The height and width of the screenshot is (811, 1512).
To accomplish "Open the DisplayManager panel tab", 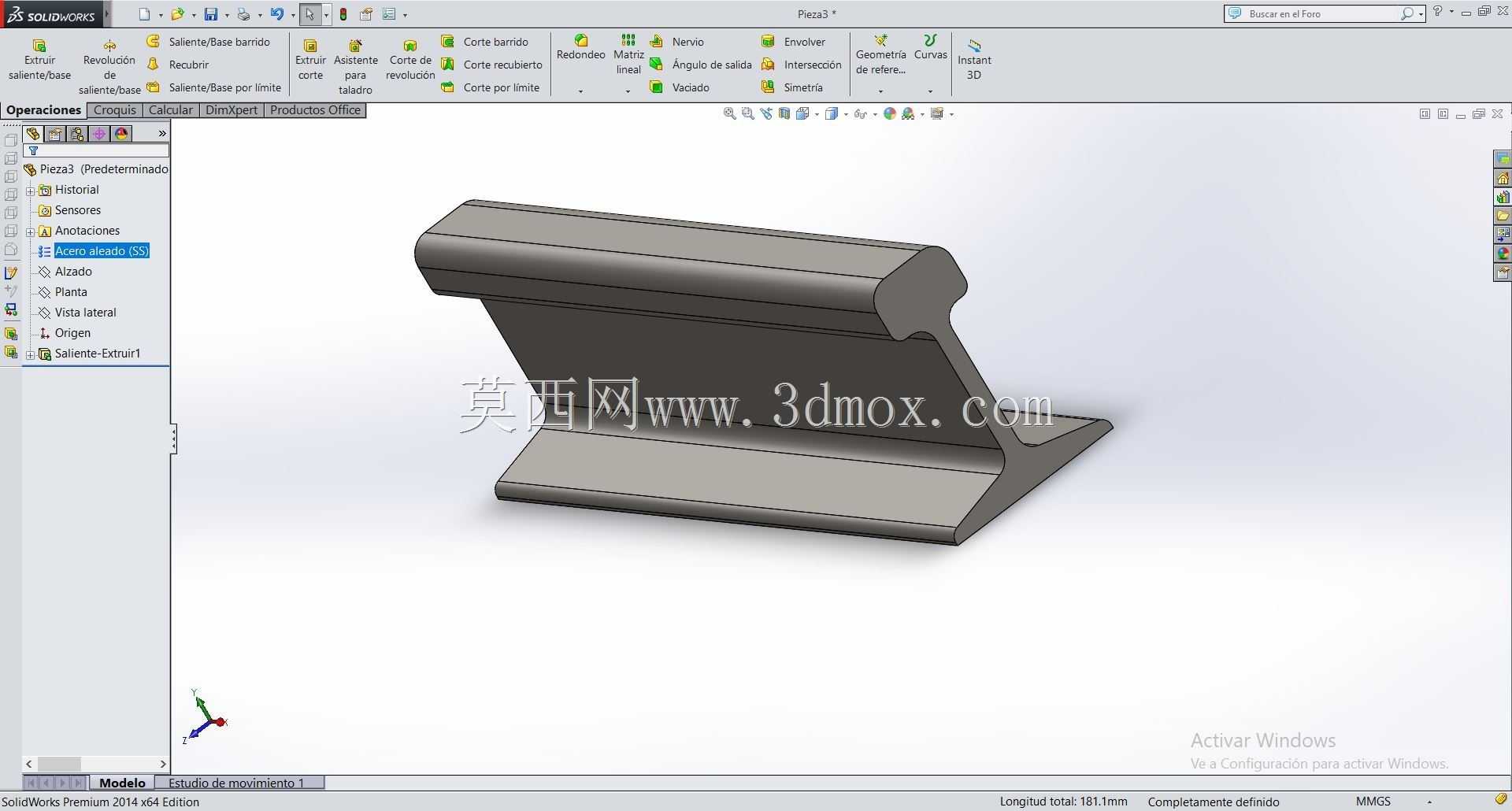I will tap(120, 134).
